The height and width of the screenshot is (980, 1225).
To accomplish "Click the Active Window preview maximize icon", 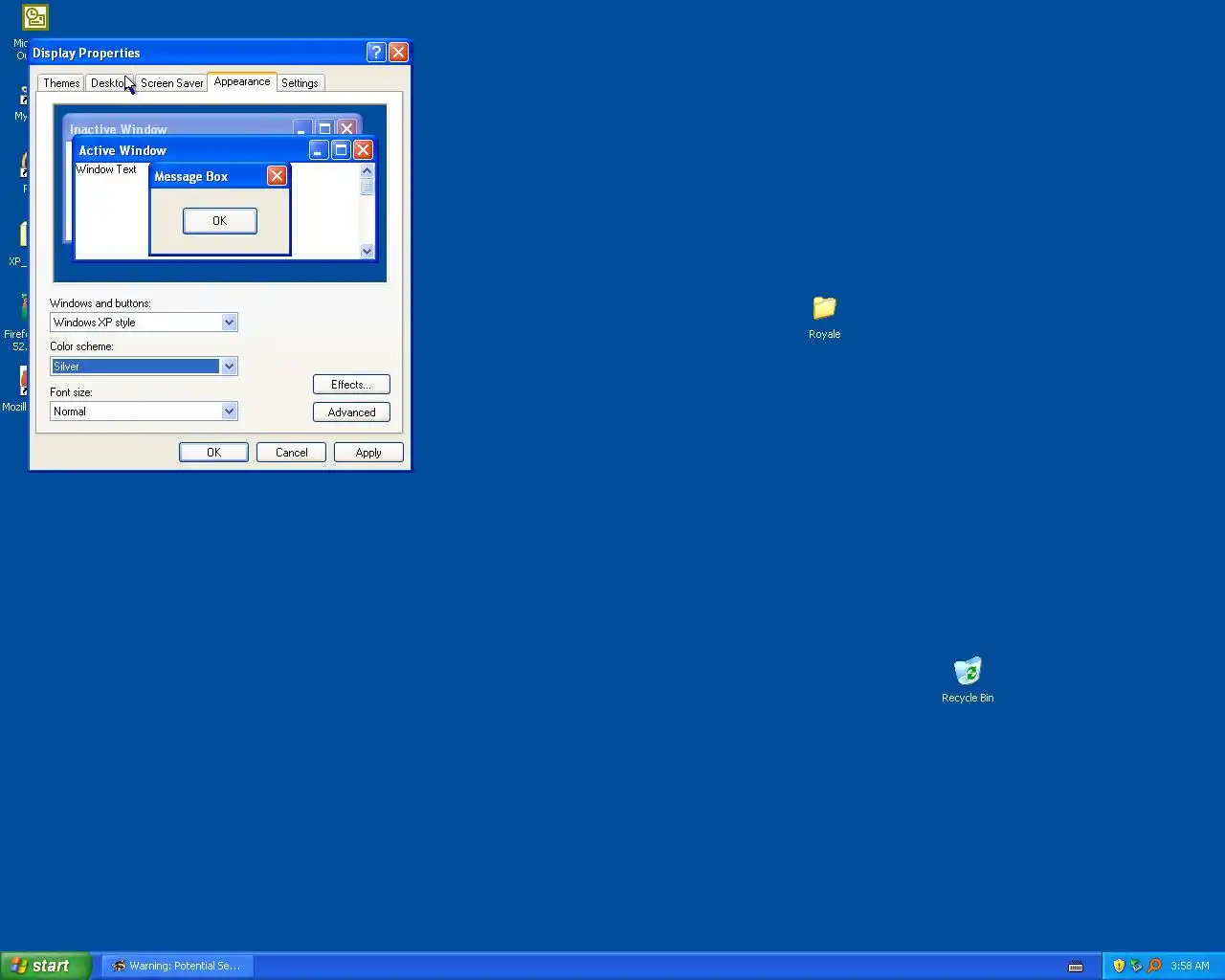I will pos(341,149).
